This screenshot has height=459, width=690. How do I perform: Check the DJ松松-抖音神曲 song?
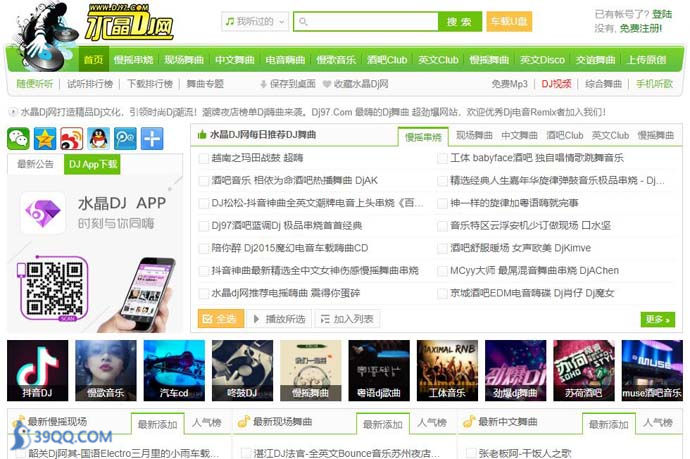204,203
